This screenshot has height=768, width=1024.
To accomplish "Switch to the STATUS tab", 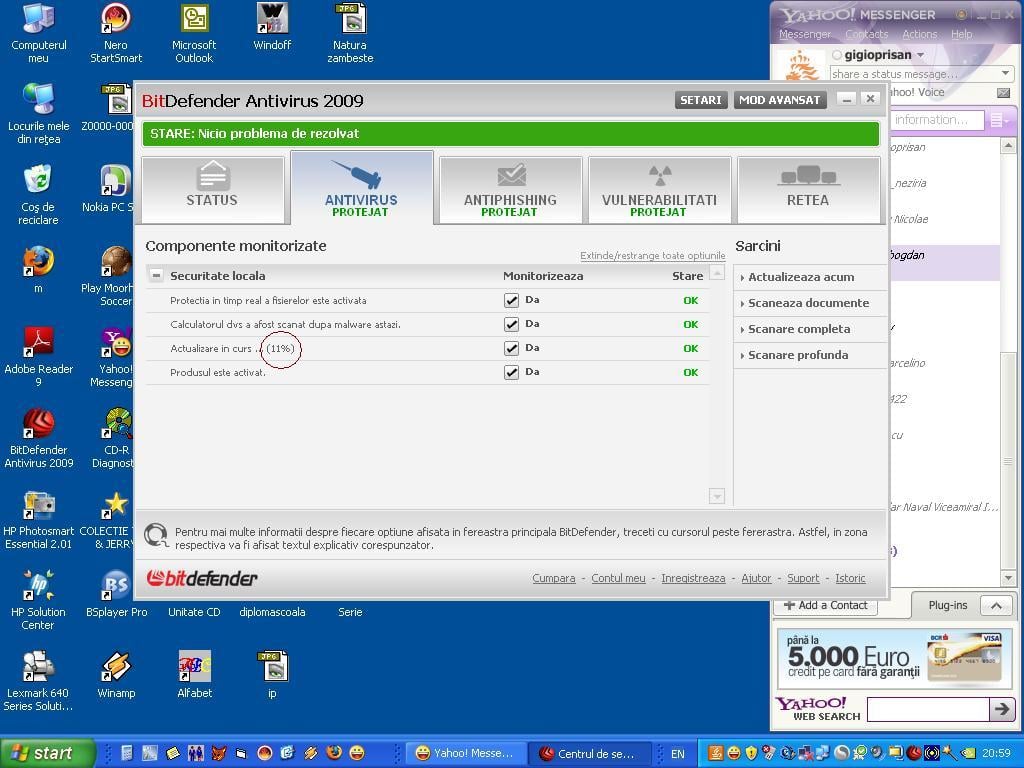I will (x=212, y=190).
